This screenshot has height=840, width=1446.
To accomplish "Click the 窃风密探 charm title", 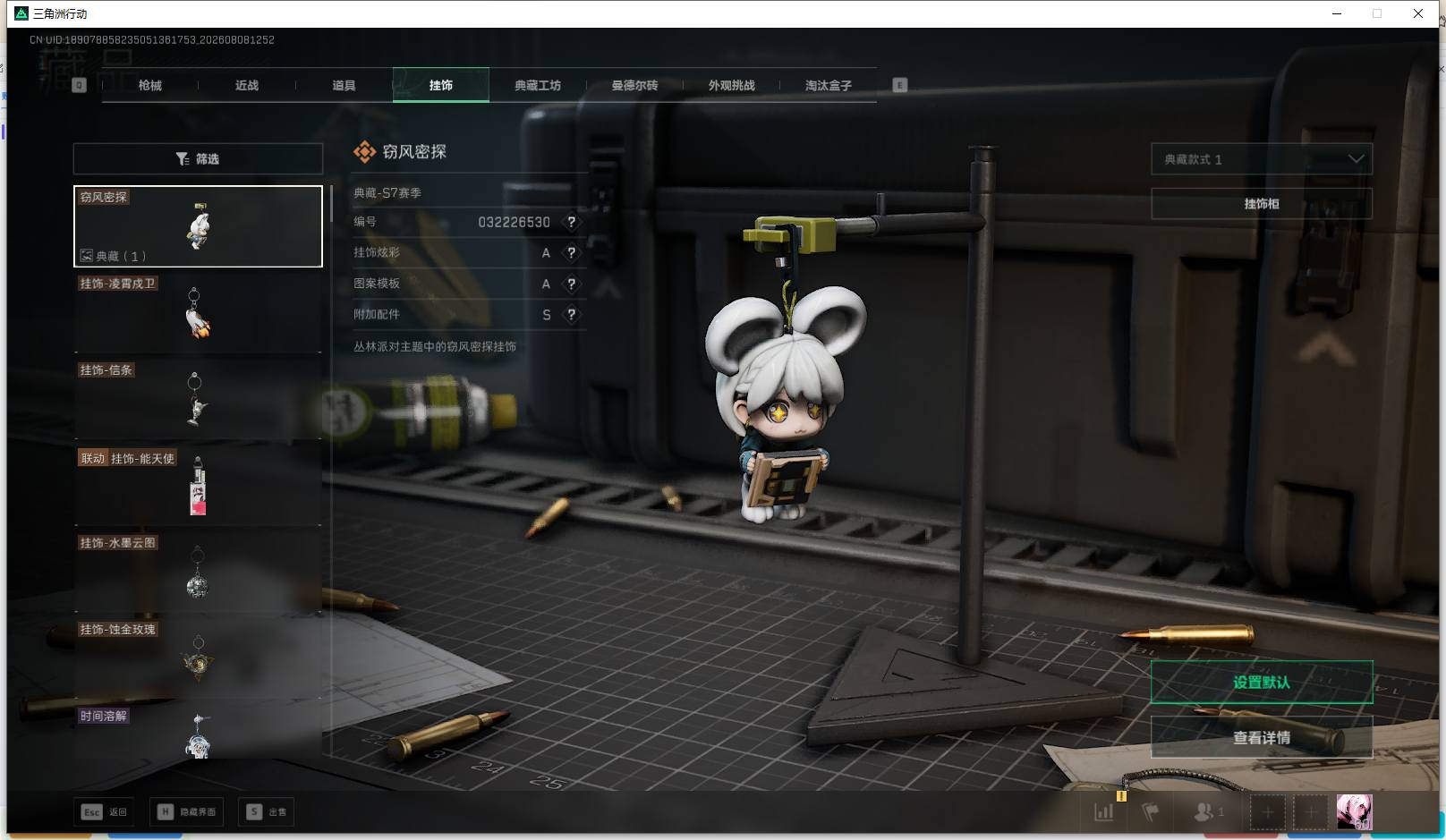I will coord(414,152).
